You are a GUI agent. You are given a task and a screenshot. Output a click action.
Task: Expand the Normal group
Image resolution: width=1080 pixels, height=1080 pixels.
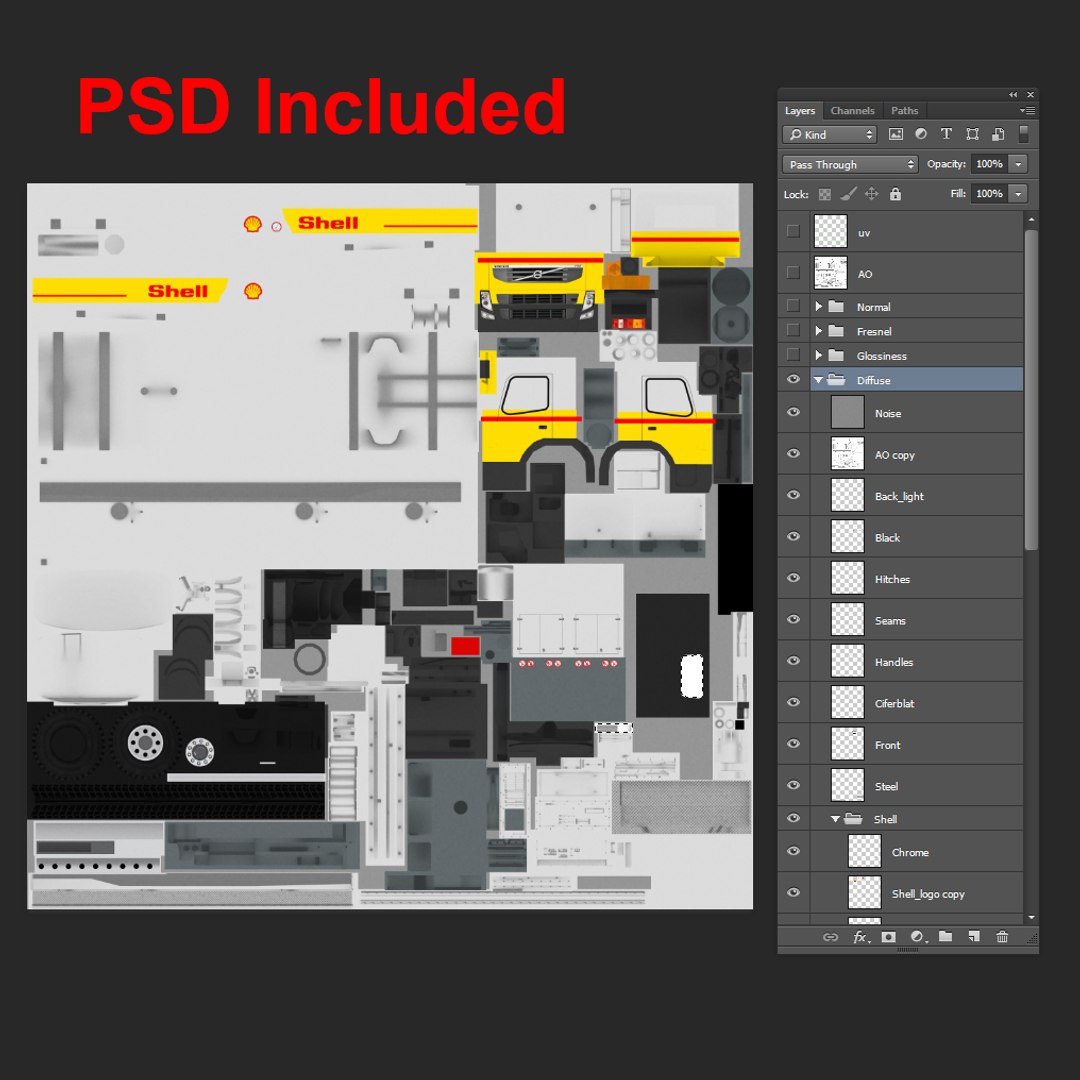pyautogui.click(x=818, y=306)
